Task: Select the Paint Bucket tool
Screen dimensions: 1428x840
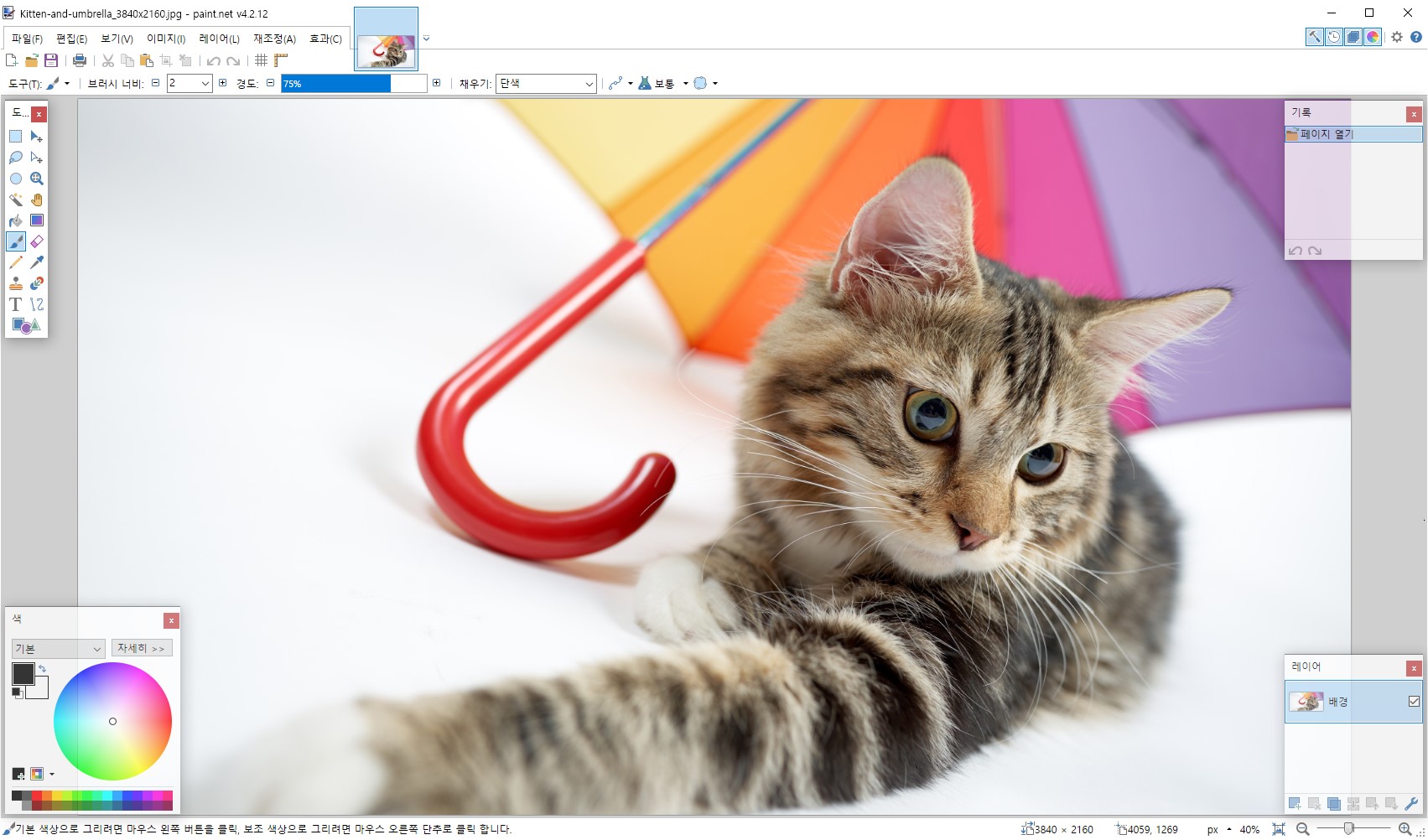Action: coord(15,220)
